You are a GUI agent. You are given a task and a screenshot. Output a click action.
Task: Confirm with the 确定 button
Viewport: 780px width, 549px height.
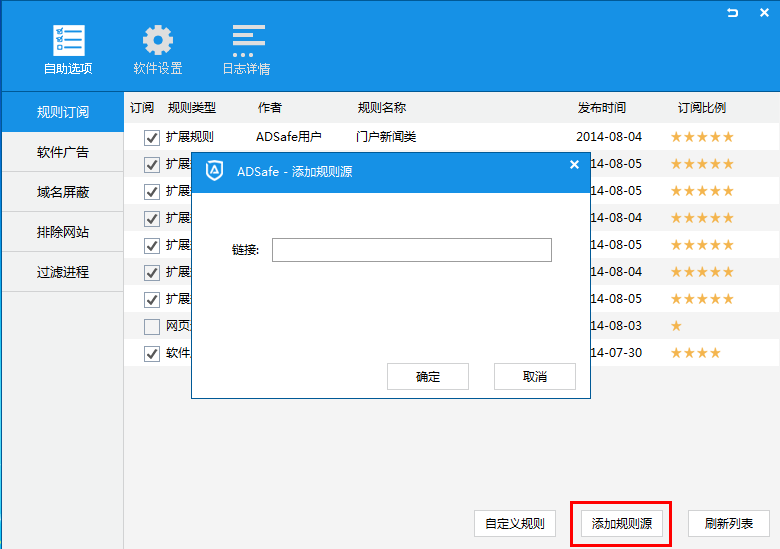tap(428, 376)
